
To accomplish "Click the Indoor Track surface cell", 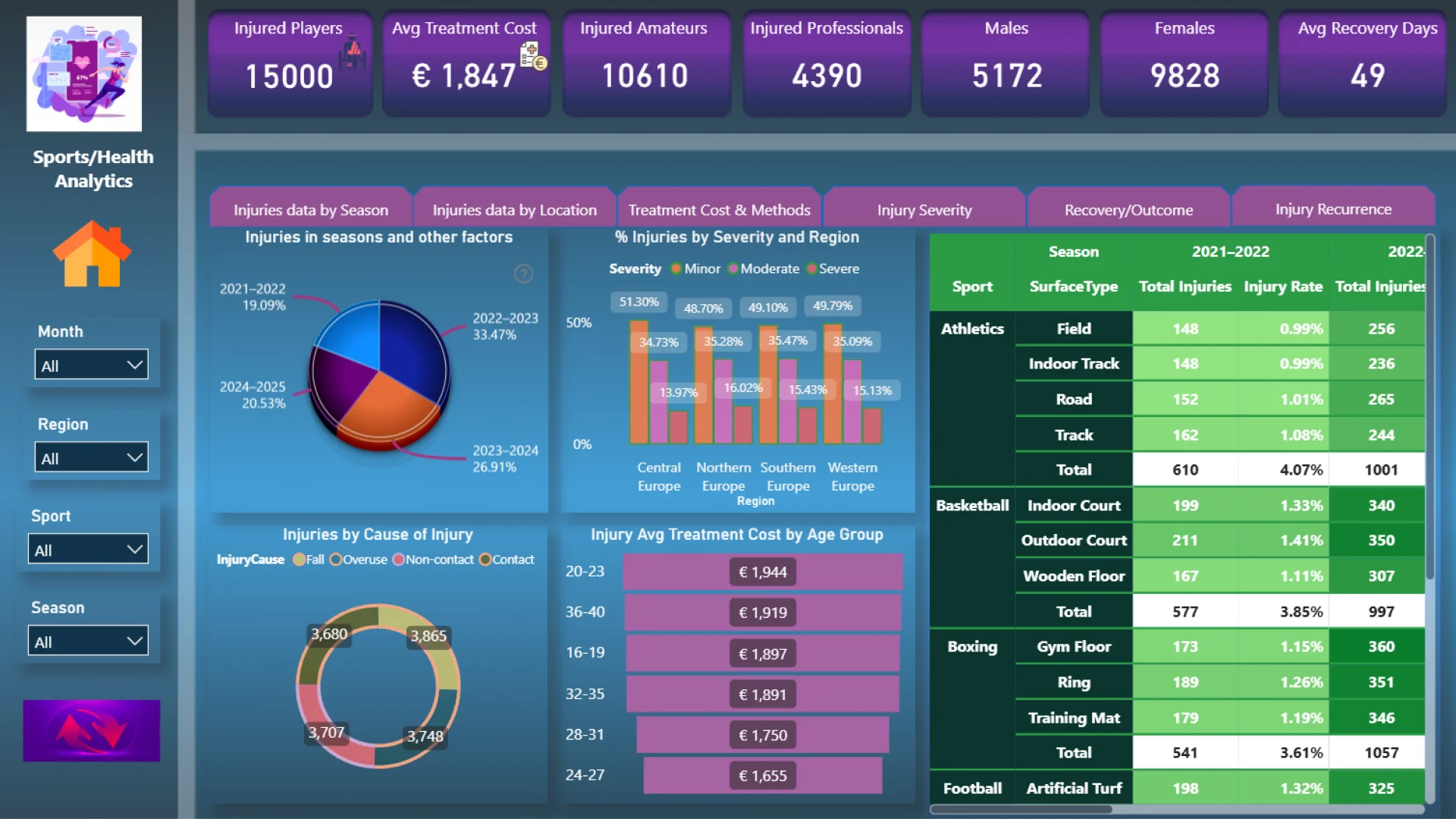I will coord(1074,363).
